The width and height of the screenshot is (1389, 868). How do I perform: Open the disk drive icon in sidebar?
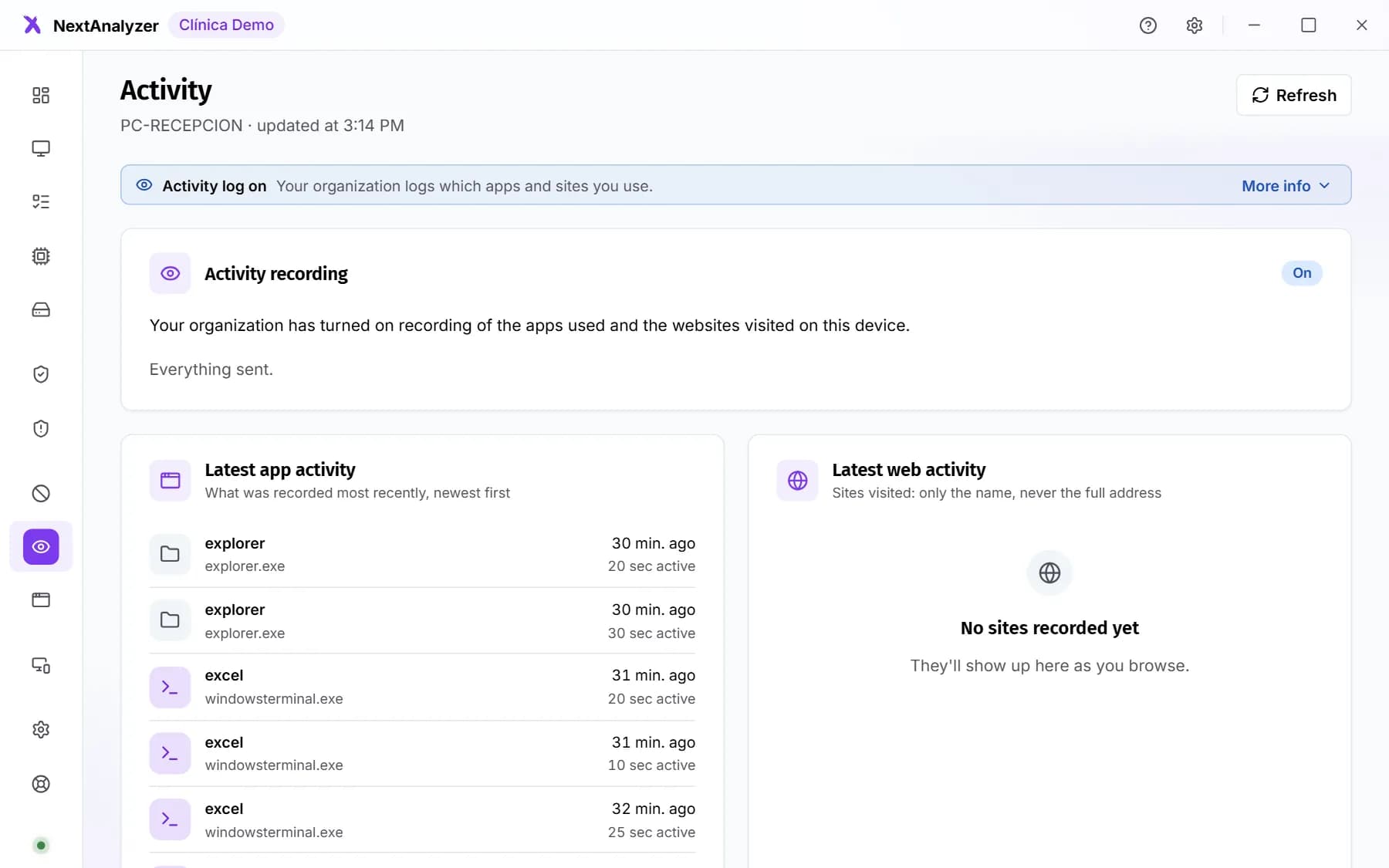[x=41, y=309]
